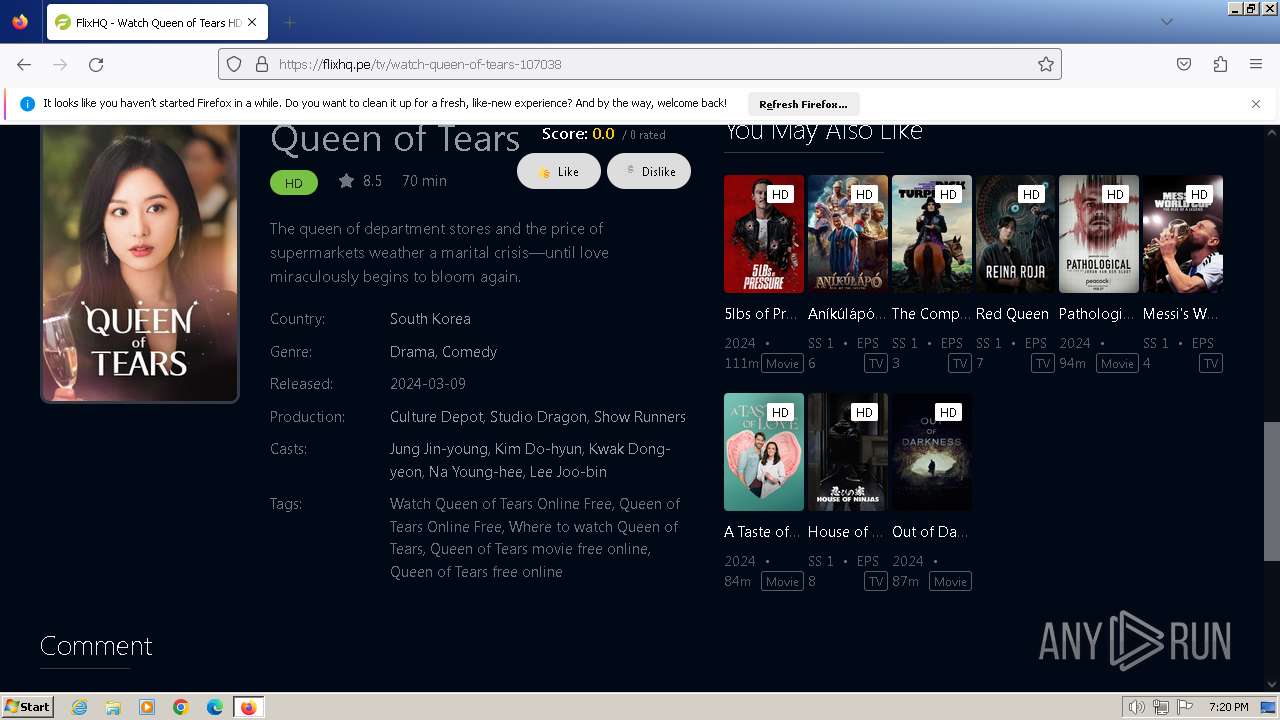Click the vertical page scrollbar thumb
Image resolution: width=1280 pixels, height=720 pixels.
1272,491
